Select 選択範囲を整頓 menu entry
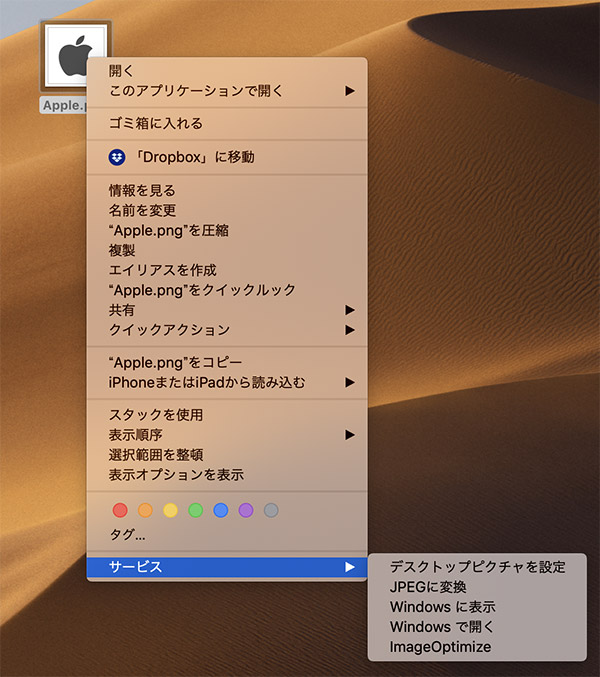This screenshot has width=600, height=677. (x=227, y=455)
